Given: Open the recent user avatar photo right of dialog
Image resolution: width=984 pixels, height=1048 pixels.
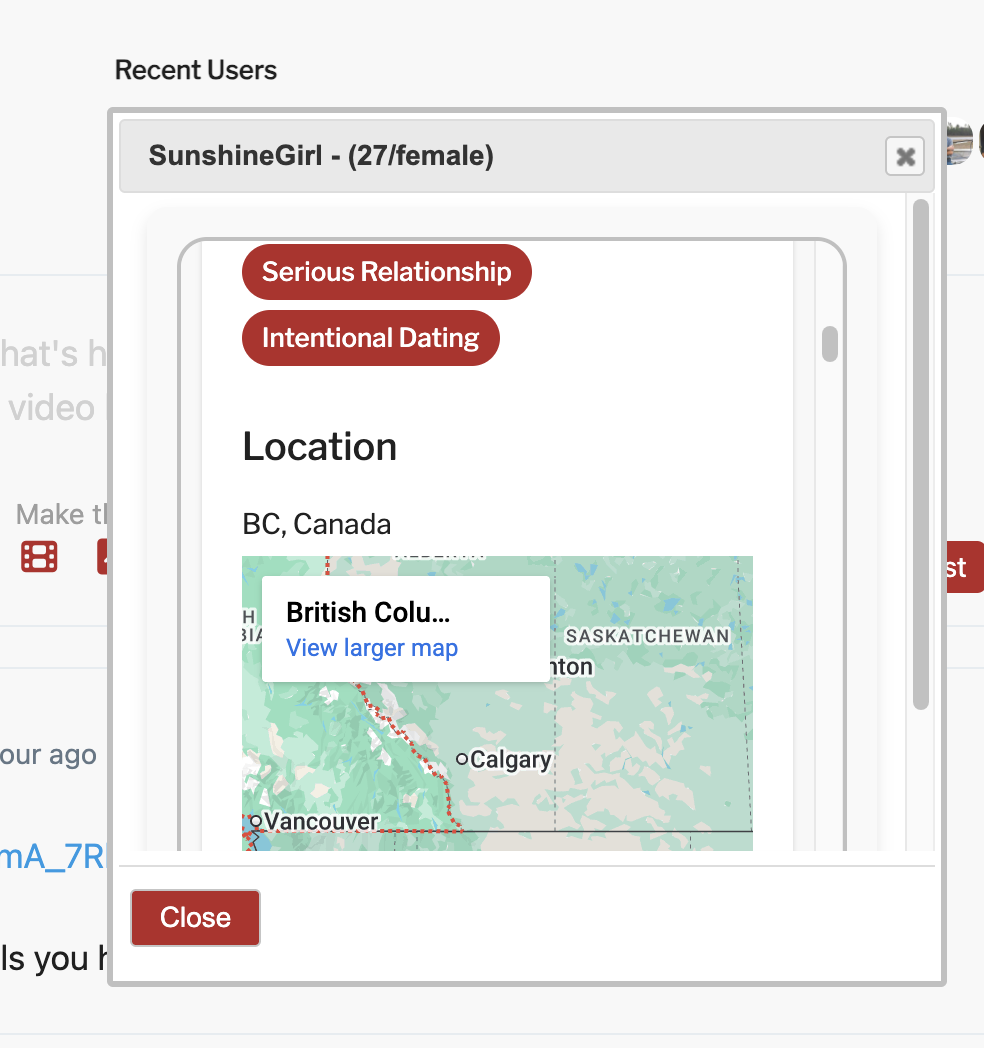Looking at the screenshot, I should point(960,142).
